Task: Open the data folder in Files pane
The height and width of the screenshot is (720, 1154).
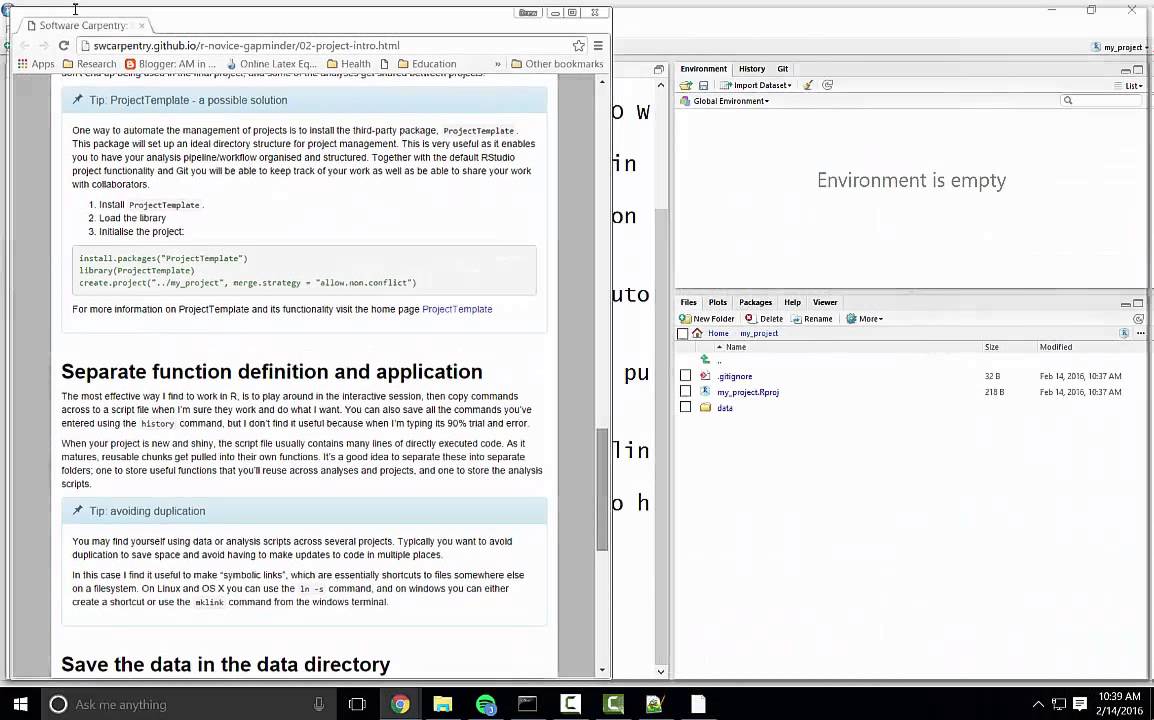Action: point(725,408)
